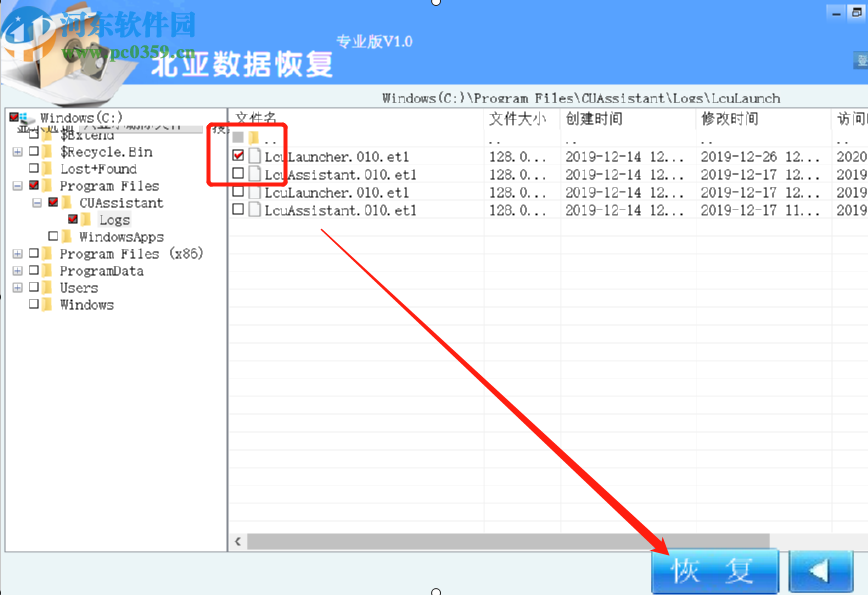Expand the ProgramData tree node
Viewport: 868px width, 595px height.
(x=18, y=271)
